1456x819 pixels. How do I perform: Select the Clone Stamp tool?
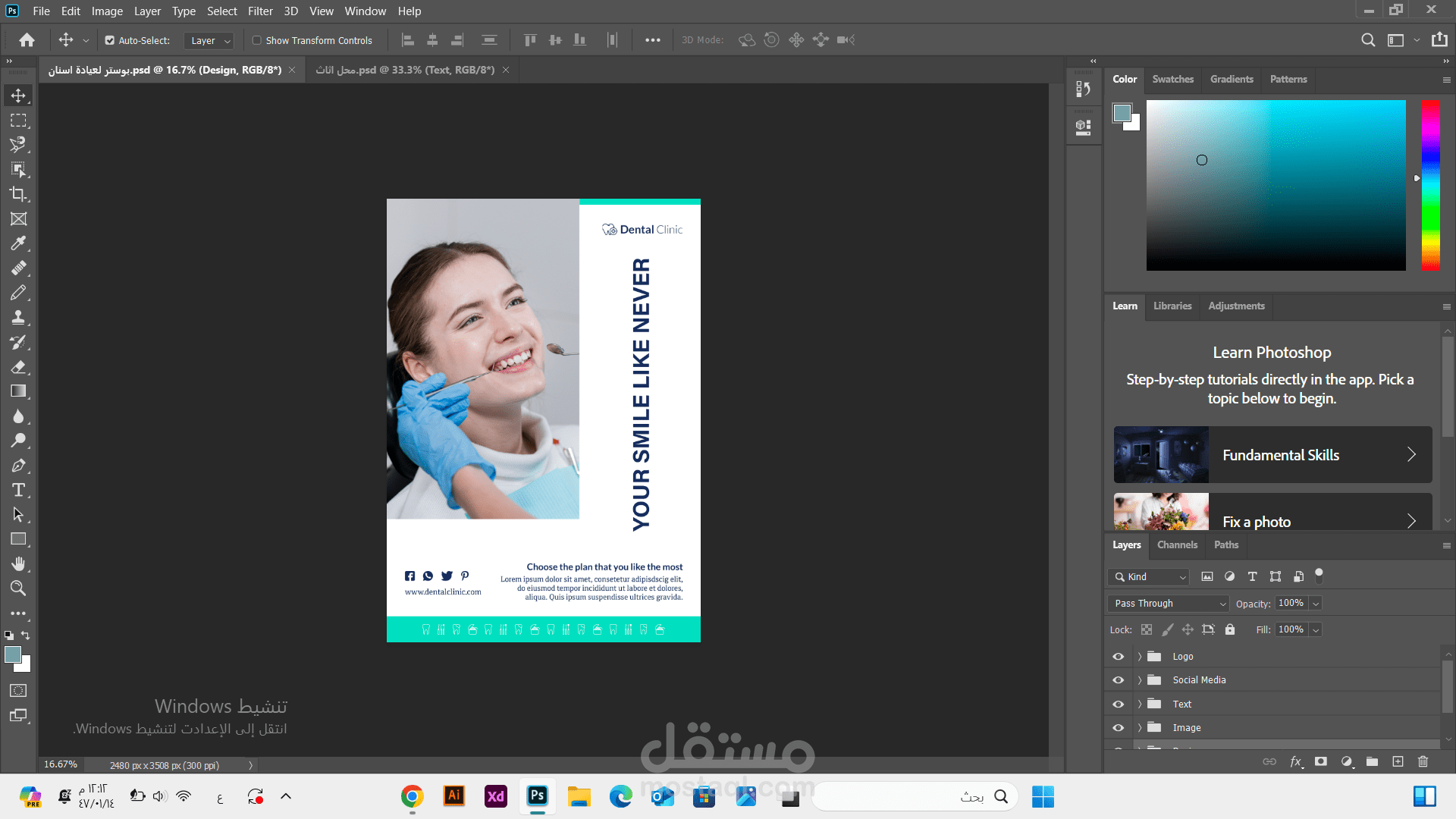[18, 318]
